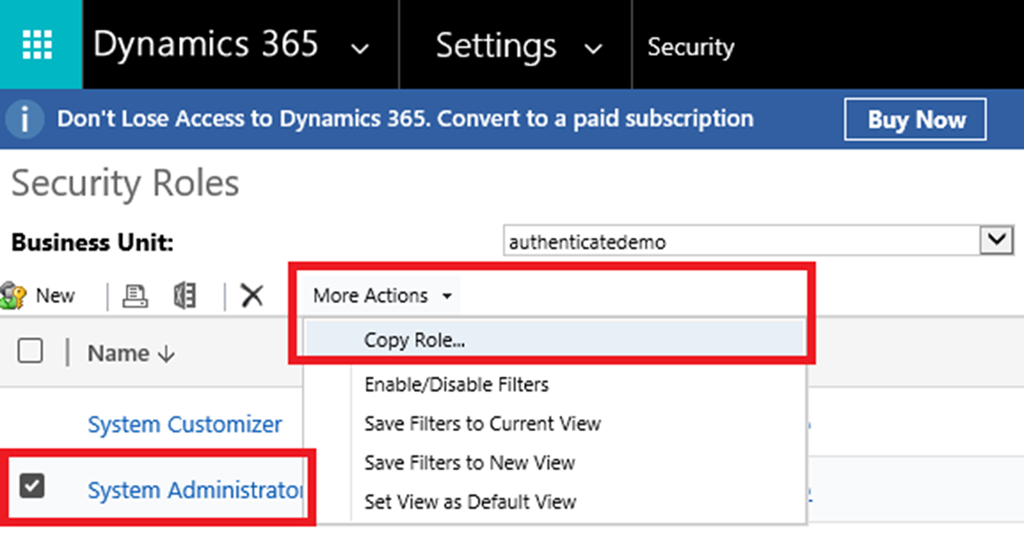This screenshot has width=1024, height=539.
Task: Choose Enable/Disable Filters menu item
Action: pos(456,384)
